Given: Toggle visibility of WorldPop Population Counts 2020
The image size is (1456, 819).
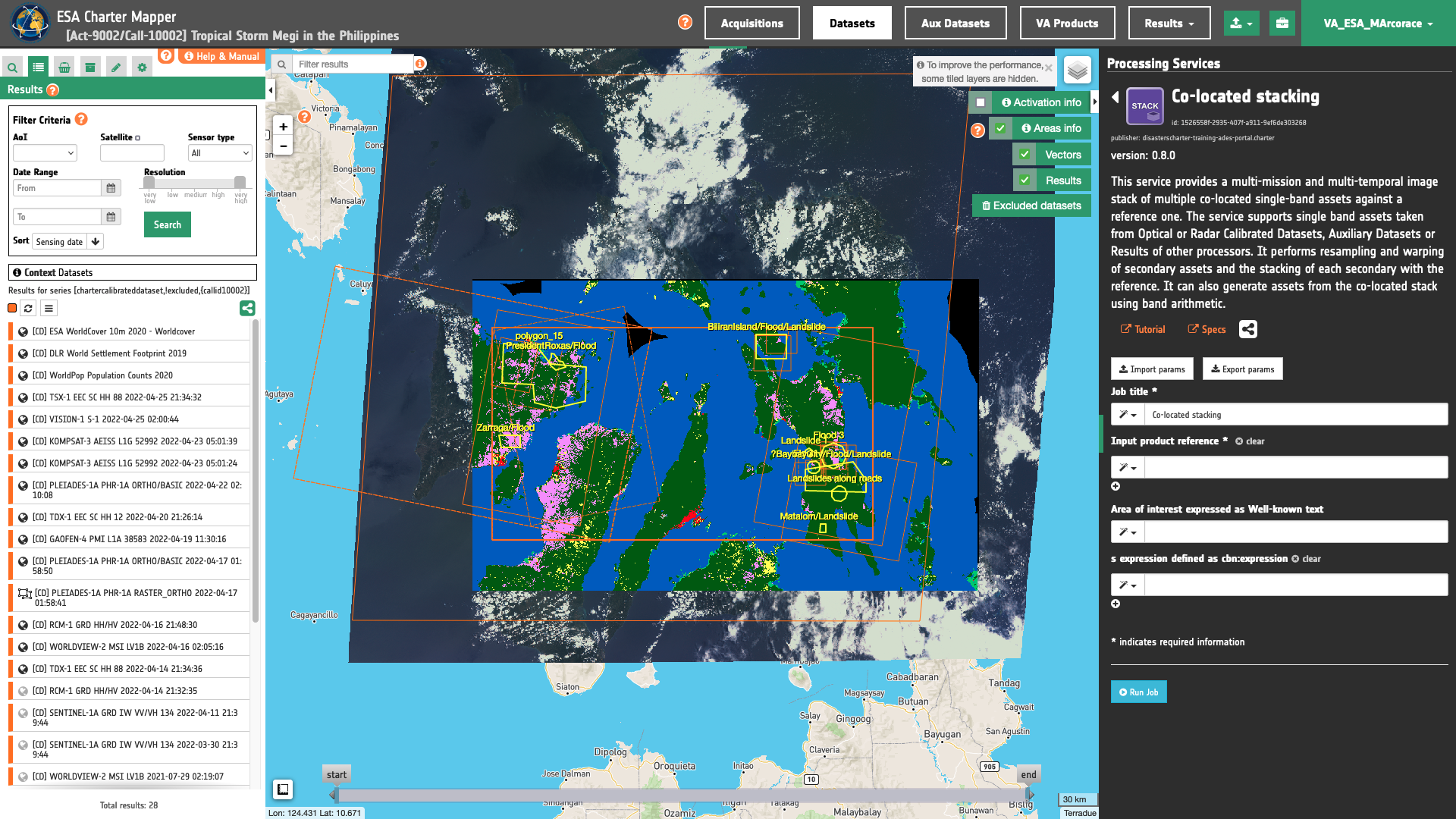Looking at the screenshot, I should click(x=24, y=375).
